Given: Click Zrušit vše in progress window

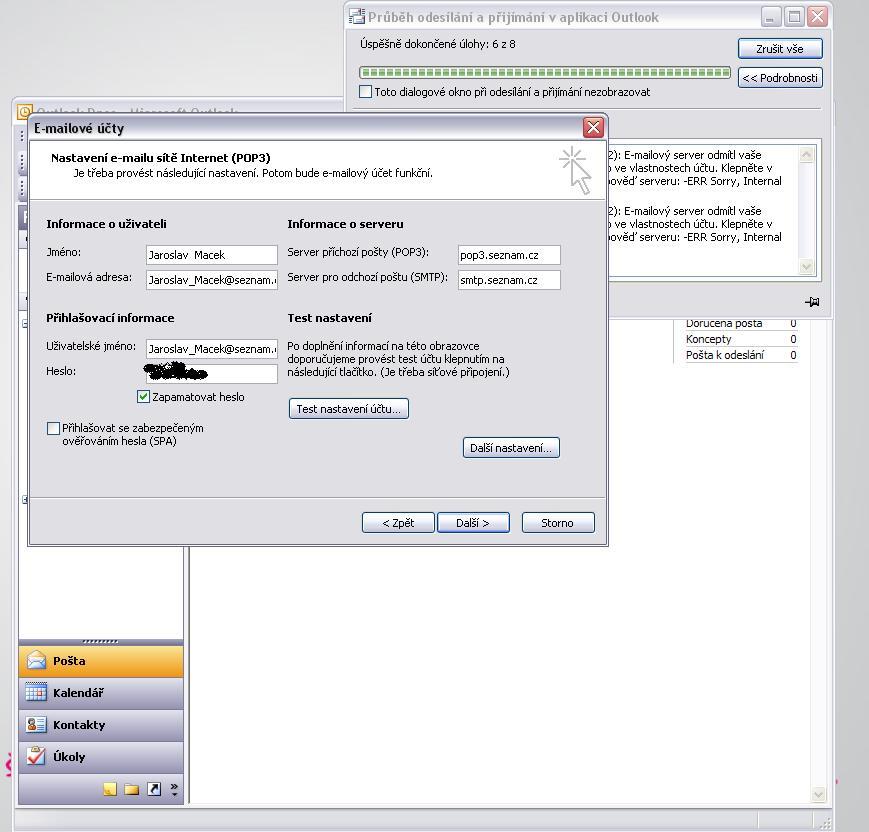Looking at the screenshot, I should (x=780, y=49).
